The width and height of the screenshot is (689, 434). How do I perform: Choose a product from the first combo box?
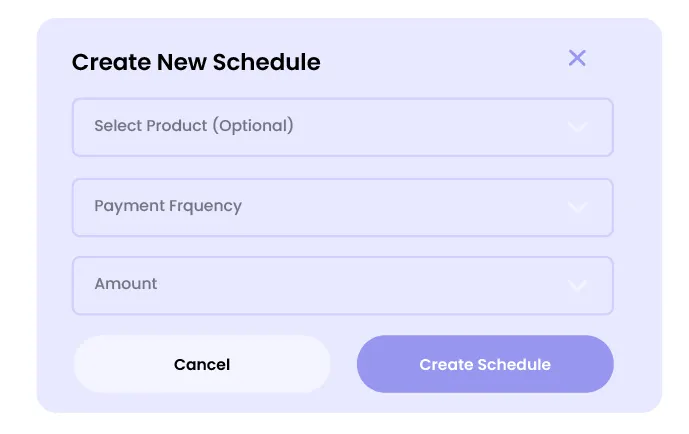click(x=342, y=127)
